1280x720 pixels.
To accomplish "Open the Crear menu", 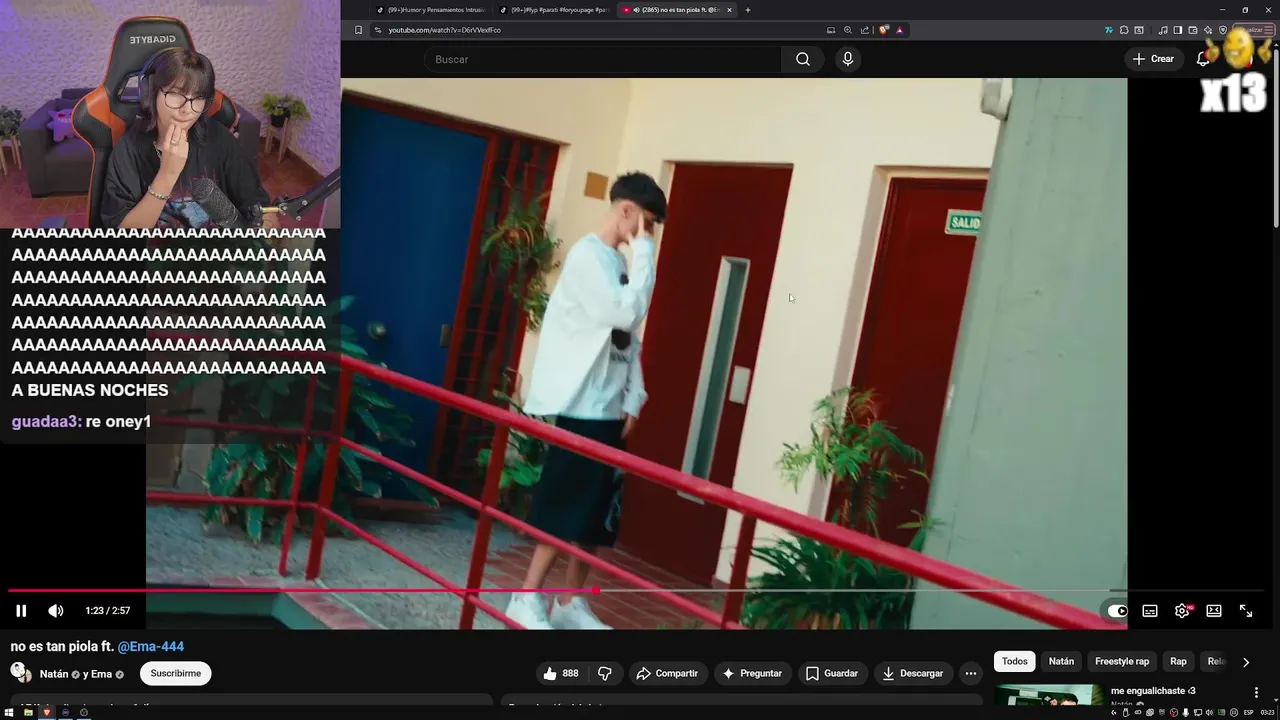I will tap(1152, 59).
